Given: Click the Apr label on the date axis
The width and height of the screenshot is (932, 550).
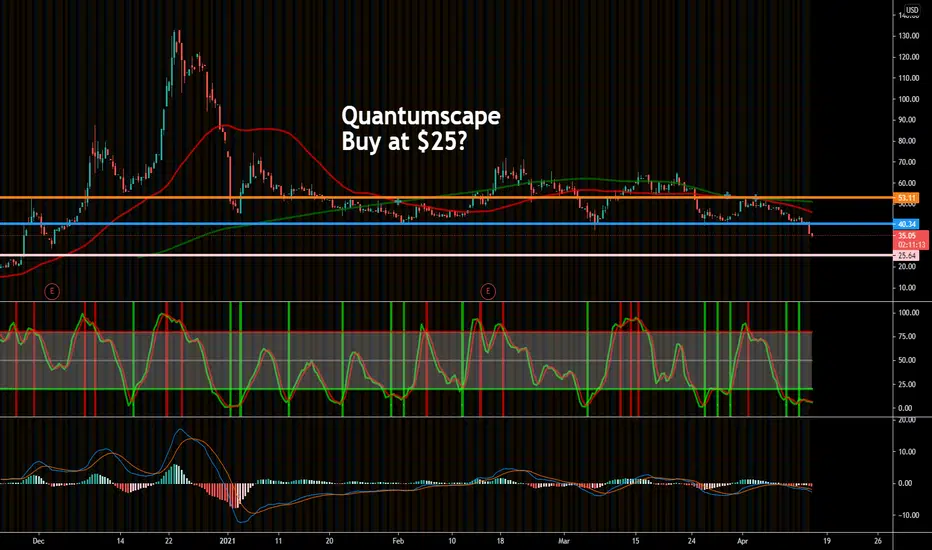Looking at the screenshot, I should coord(742,541).
